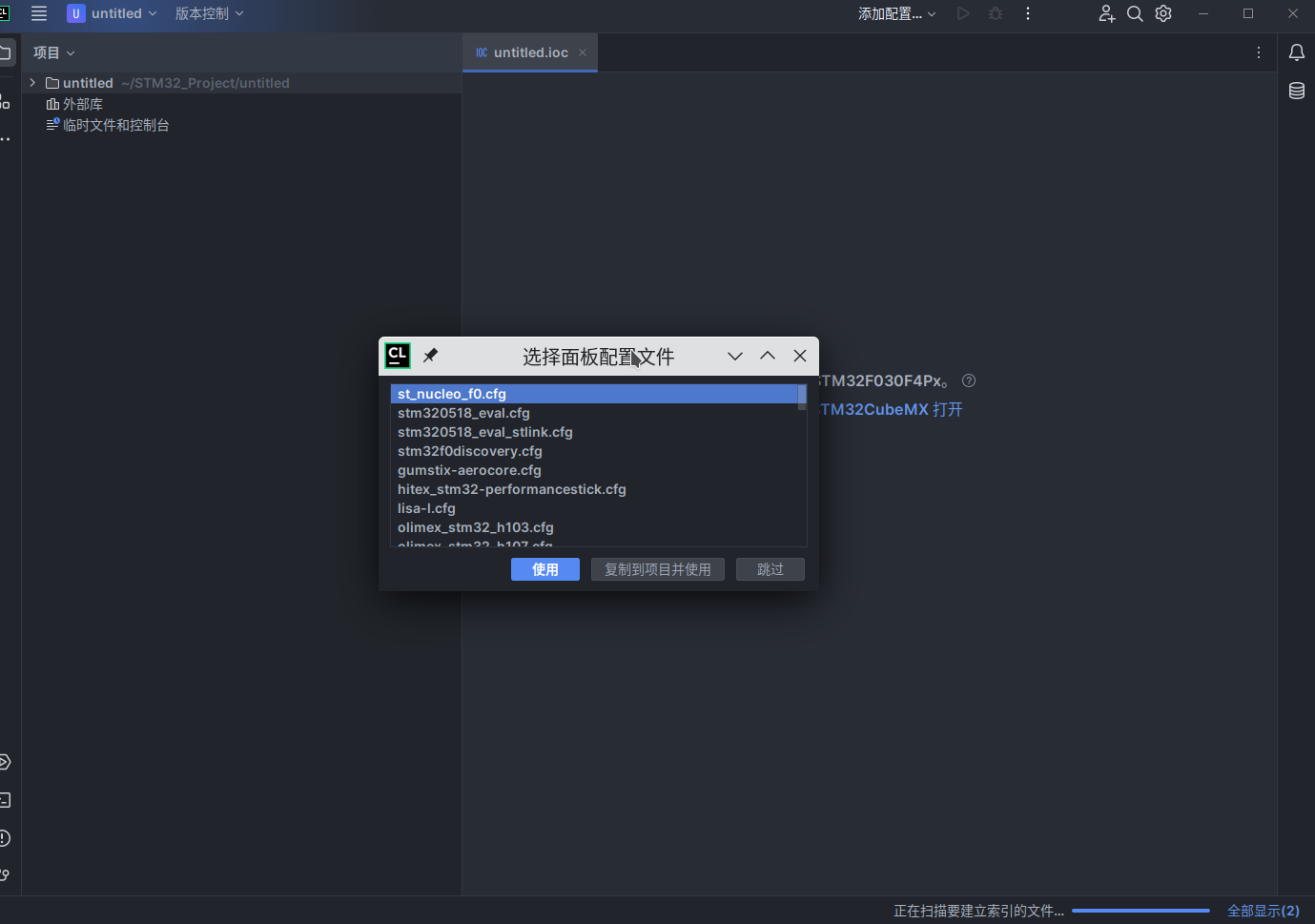The image size is (1315, 924).
Task: Click 全部显示(2) in status bar
Action: pyautogui.click(x=1264, y=911)
